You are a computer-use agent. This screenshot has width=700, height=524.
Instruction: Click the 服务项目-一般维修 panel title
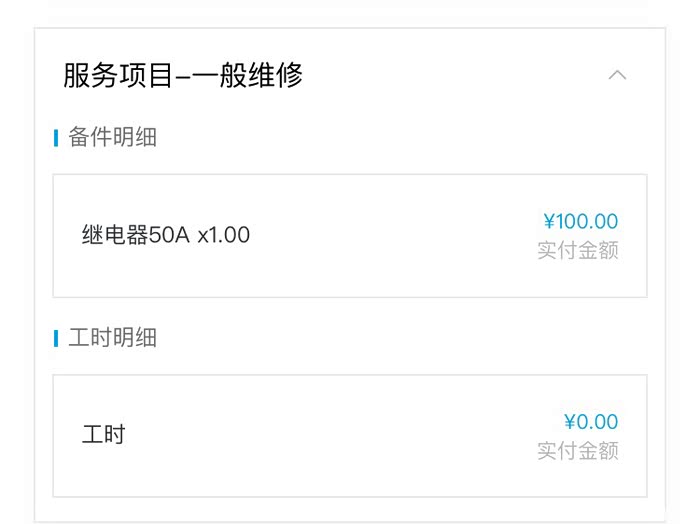[x=183, y=75]
